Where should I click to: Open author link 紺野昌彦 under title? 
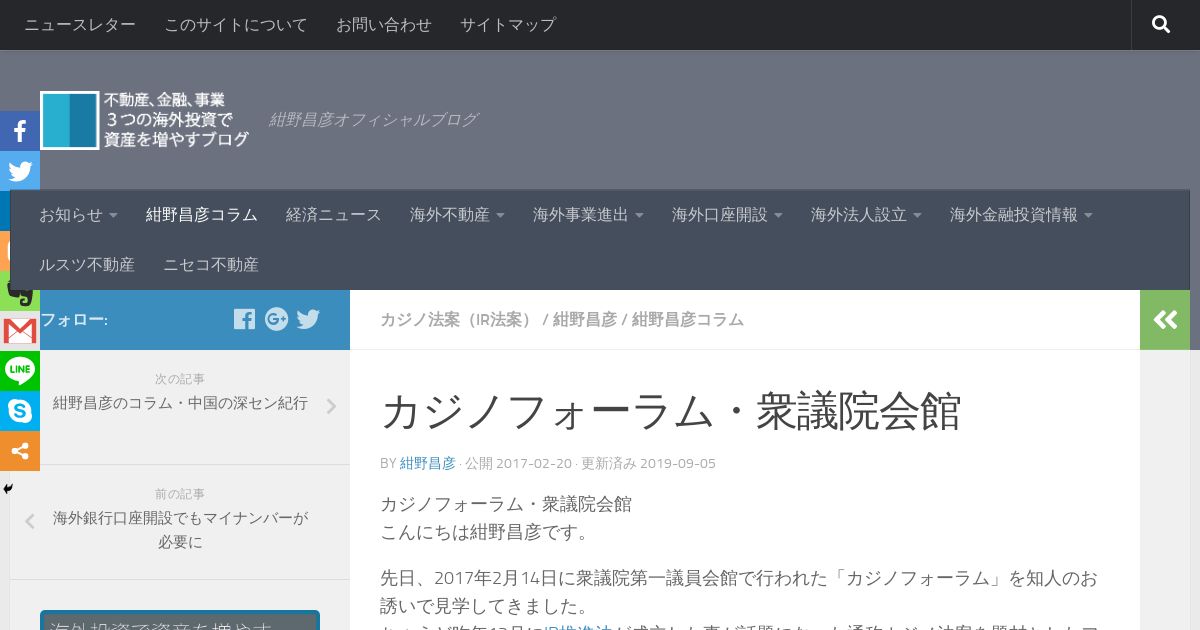click(x=428, y=463)
